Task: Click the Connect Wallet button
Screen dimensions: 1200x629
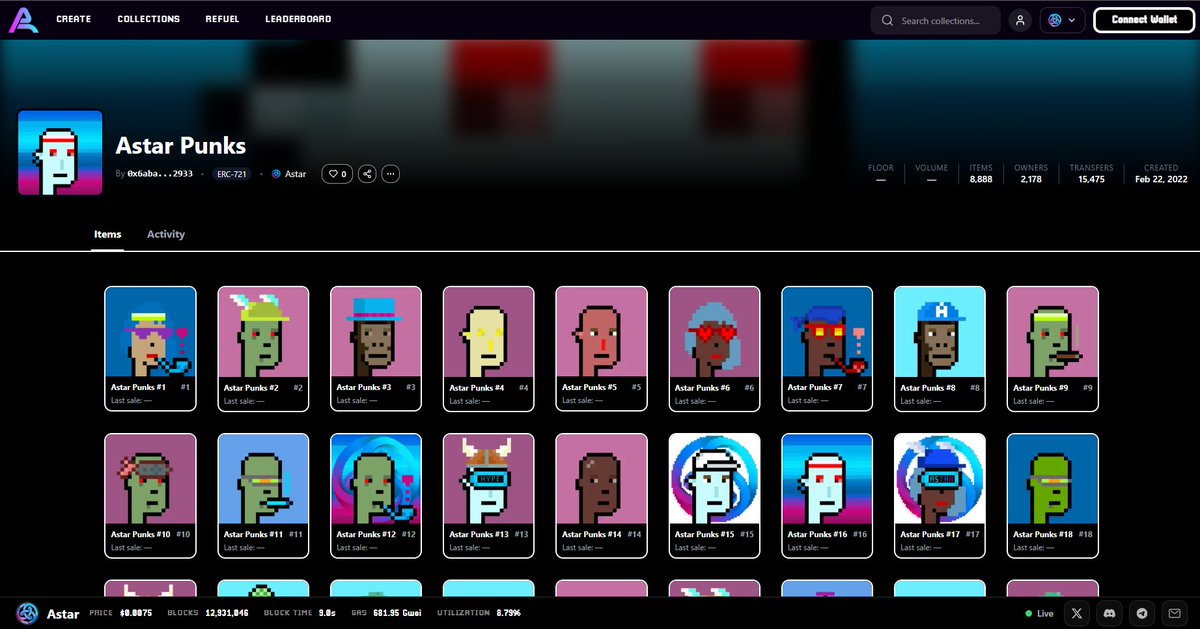Action: [1144, 20]
